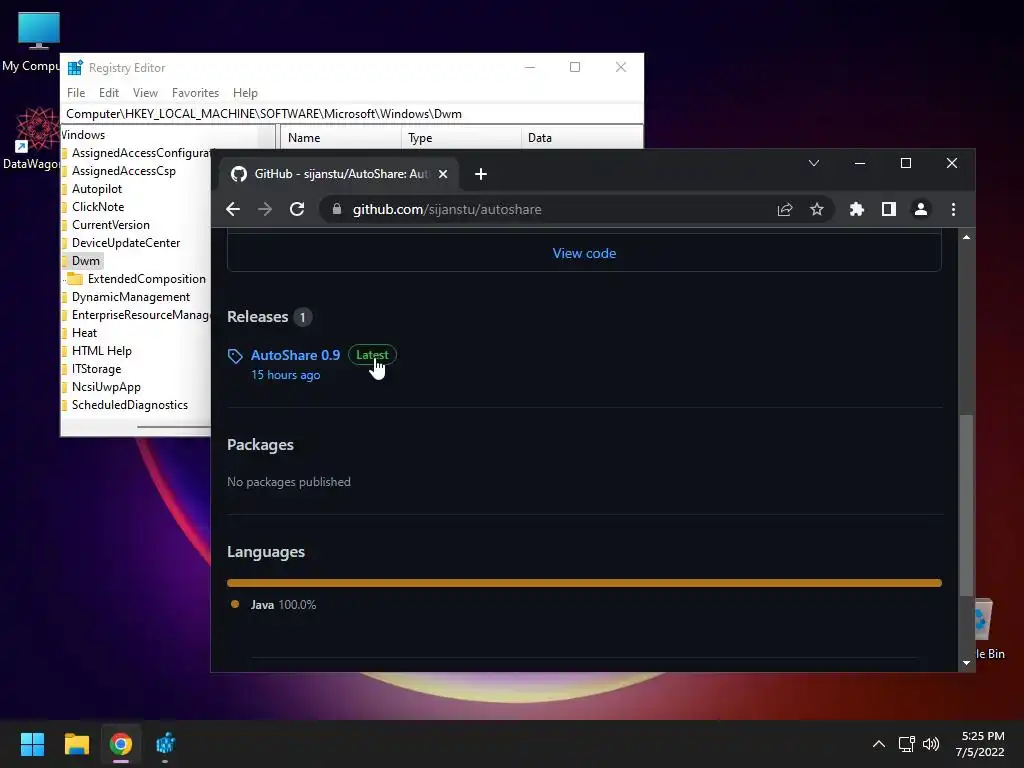The height and width of the screenshot is (768, 1024).
Task: Open the File menu in Registry Editor
Action: [x=76, y=93]
